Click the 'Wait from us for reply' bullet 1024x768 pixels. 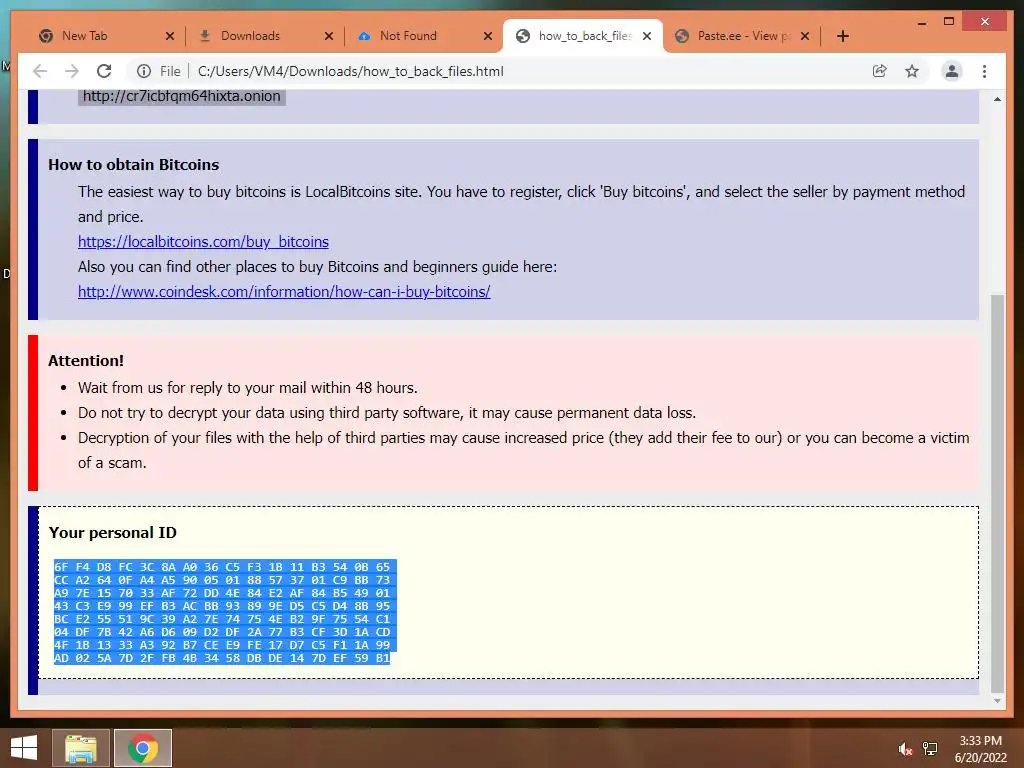coord(248,388)
